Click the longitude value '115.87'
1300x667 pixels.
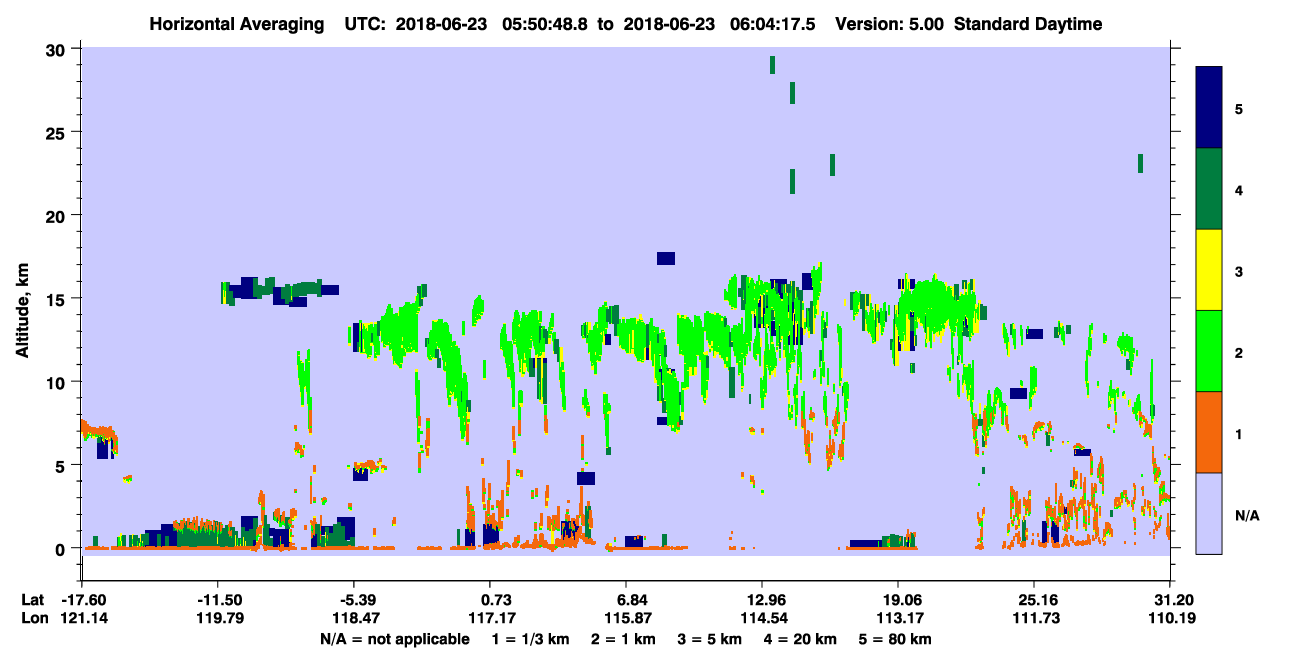tap(626, 619)
